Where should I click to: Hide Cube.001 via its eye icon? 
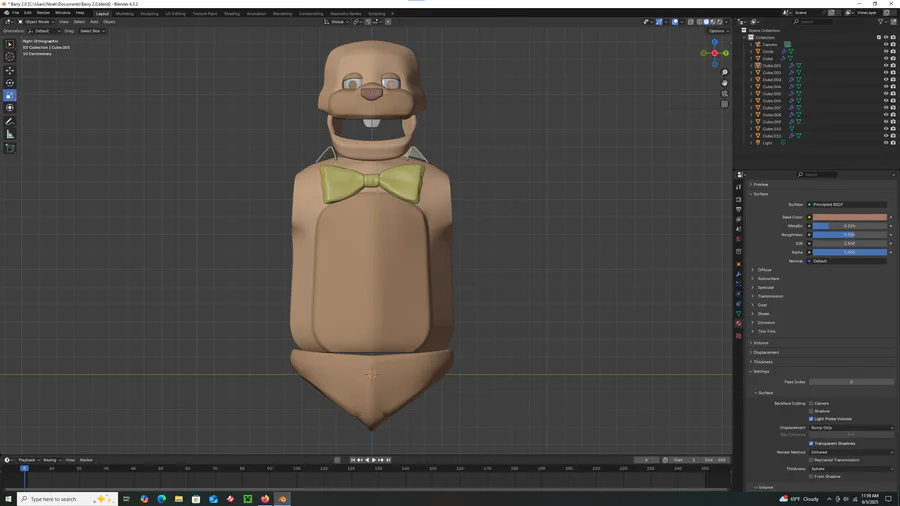(886, 65)
